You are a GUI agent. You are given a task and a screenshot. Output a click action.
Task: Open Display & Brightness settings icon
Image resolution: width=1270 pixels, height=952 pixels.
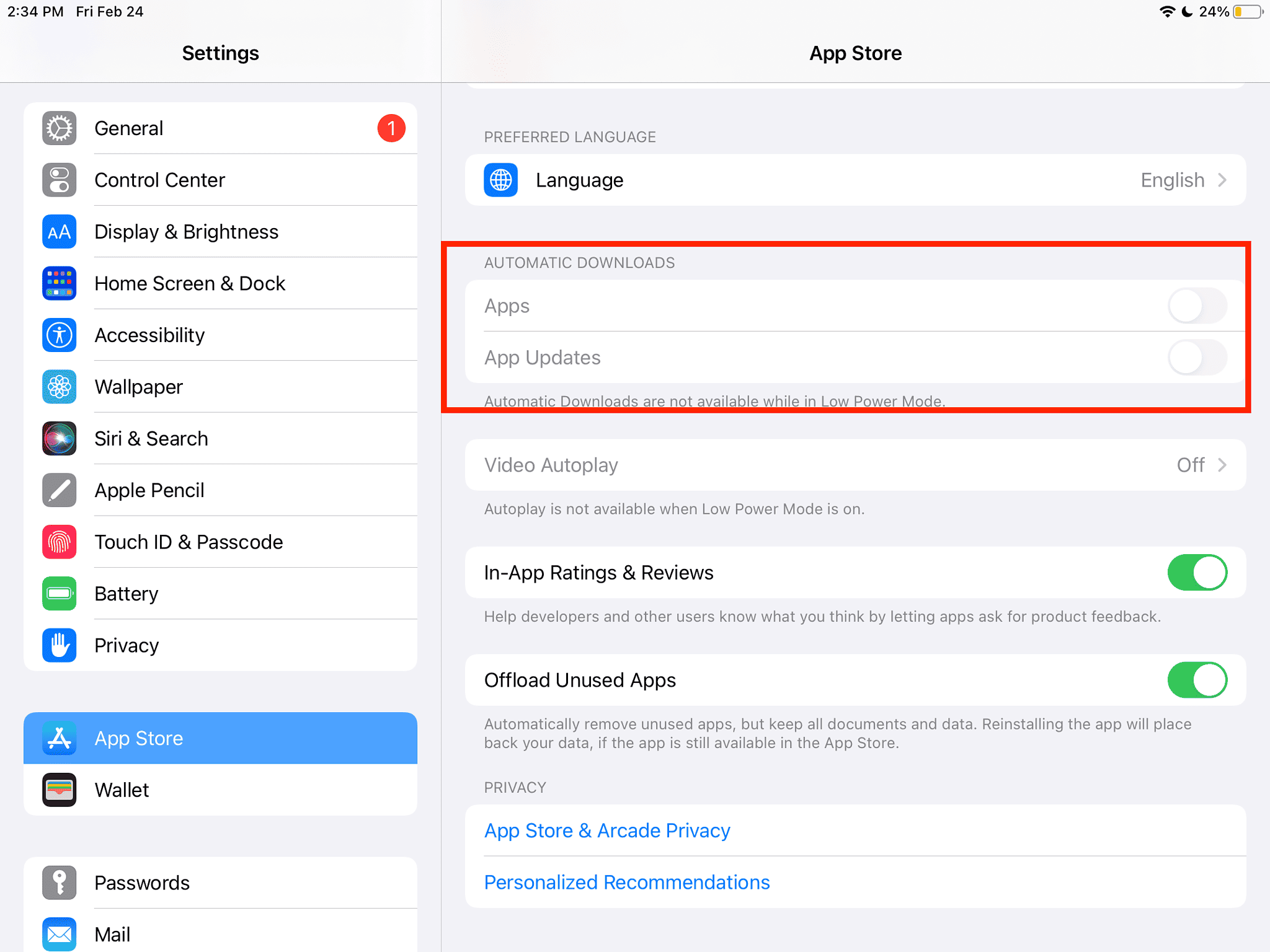tap(59, 231)
